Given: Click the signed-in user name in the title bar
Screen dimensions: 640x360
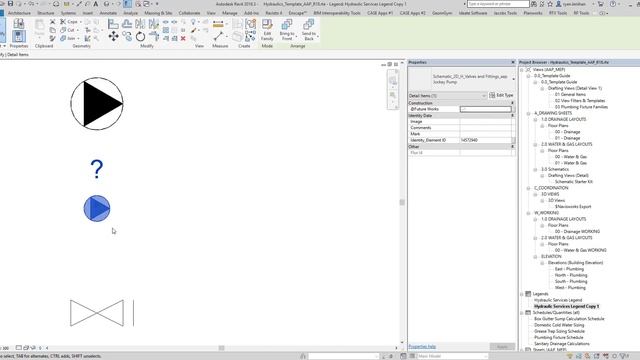Looking at the screenshot, I should 574,4.
